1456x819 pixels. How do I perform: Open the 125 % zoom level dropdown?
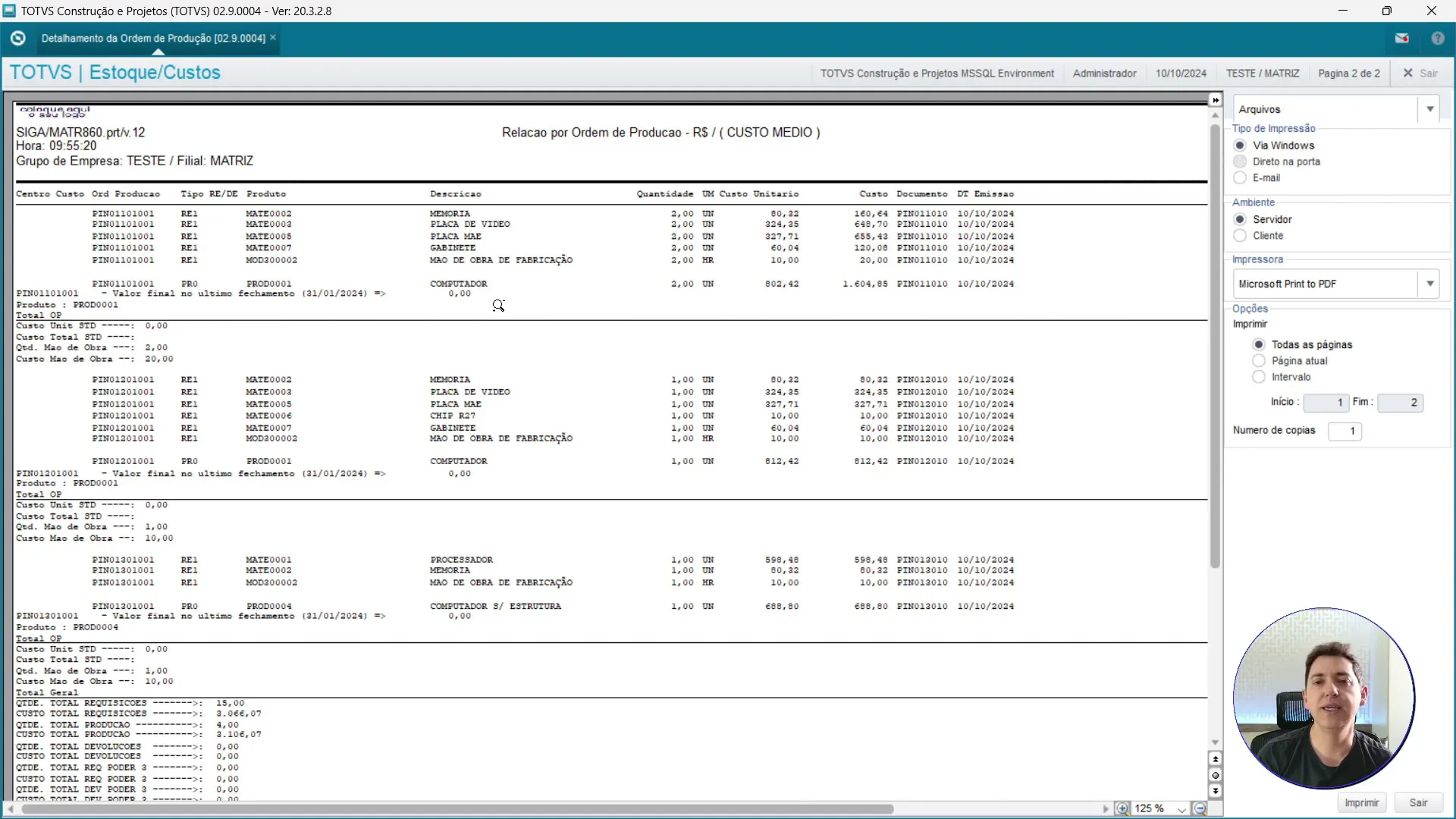1181,809
